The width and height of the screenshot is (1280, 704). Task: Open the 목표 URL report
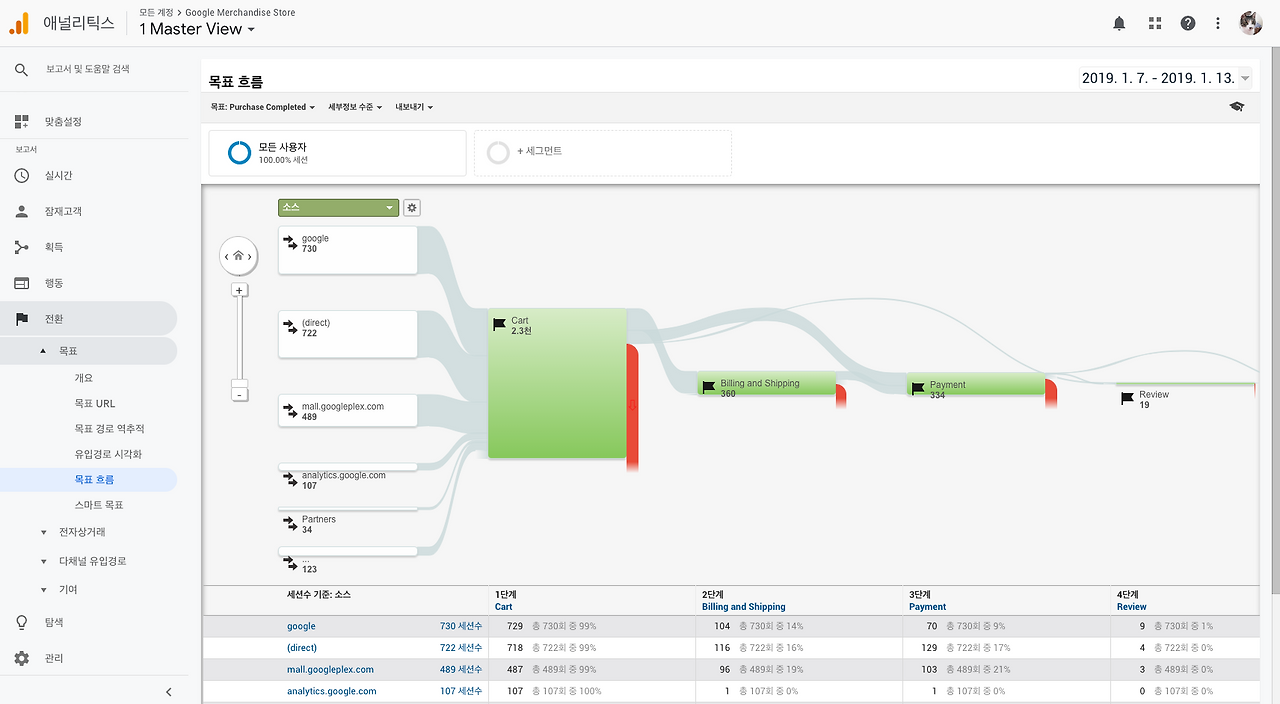[x=95, y=403]
